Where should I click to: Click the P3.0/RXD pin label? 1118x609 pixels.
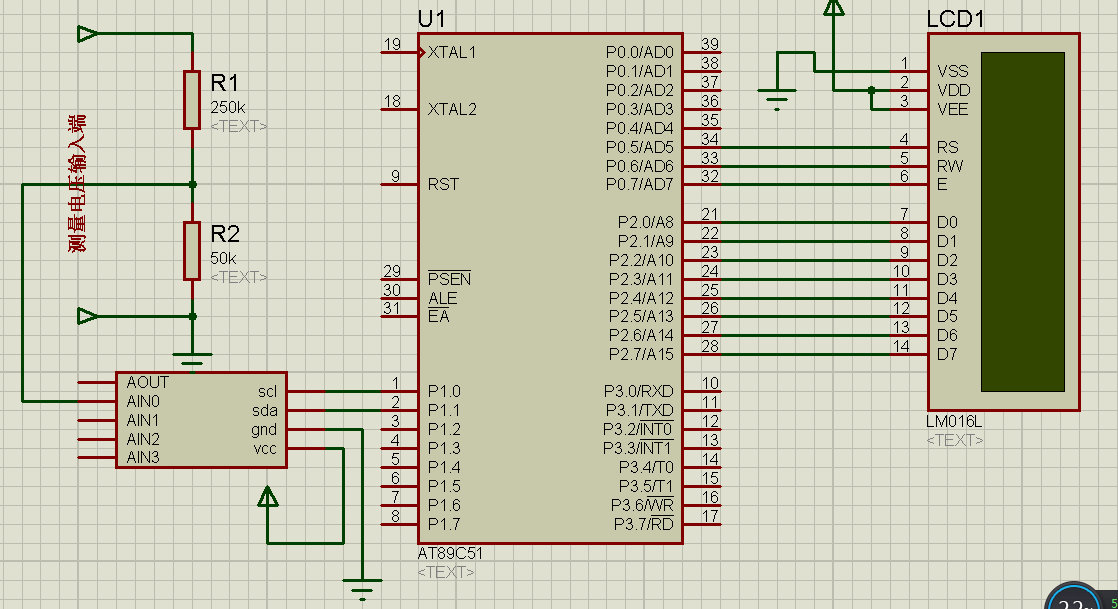pos(639,392)
